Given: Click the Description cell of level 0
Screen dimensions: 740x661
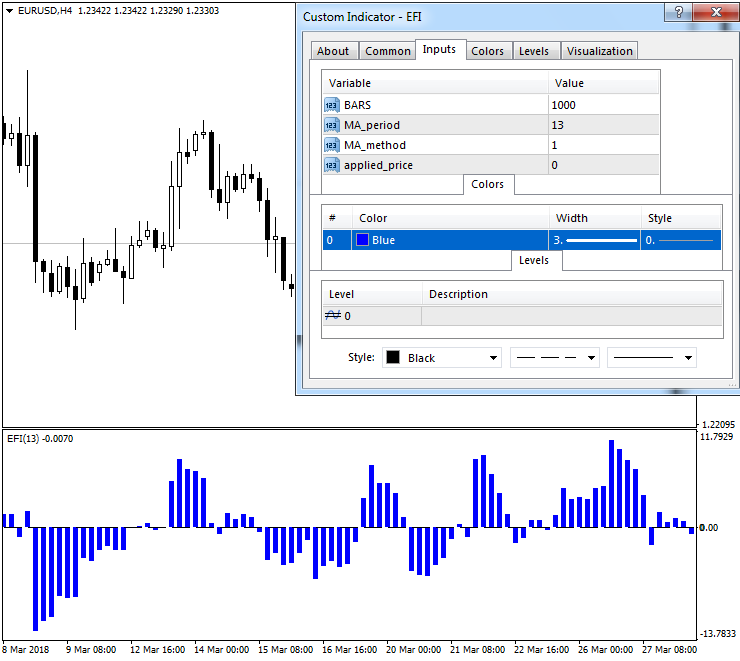Looking at the screenshot, I should [572, 316].
